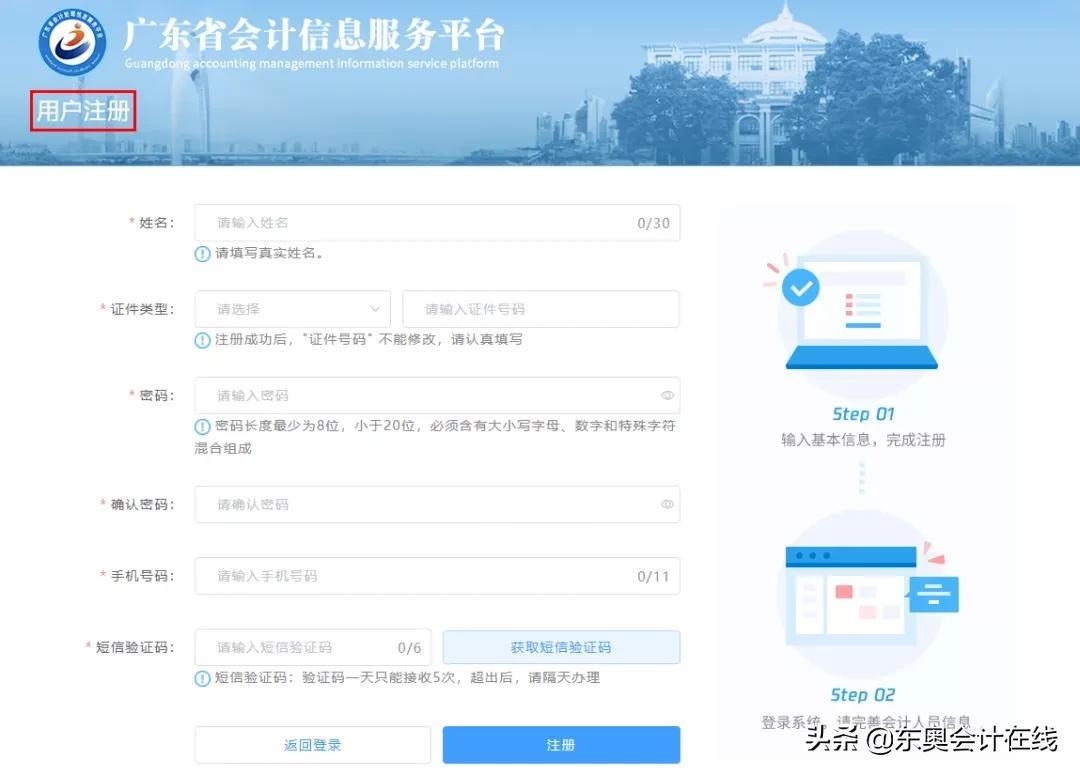Click the platform logo emblem
This screenshot has width=1080, height=775.
point(72,42)
